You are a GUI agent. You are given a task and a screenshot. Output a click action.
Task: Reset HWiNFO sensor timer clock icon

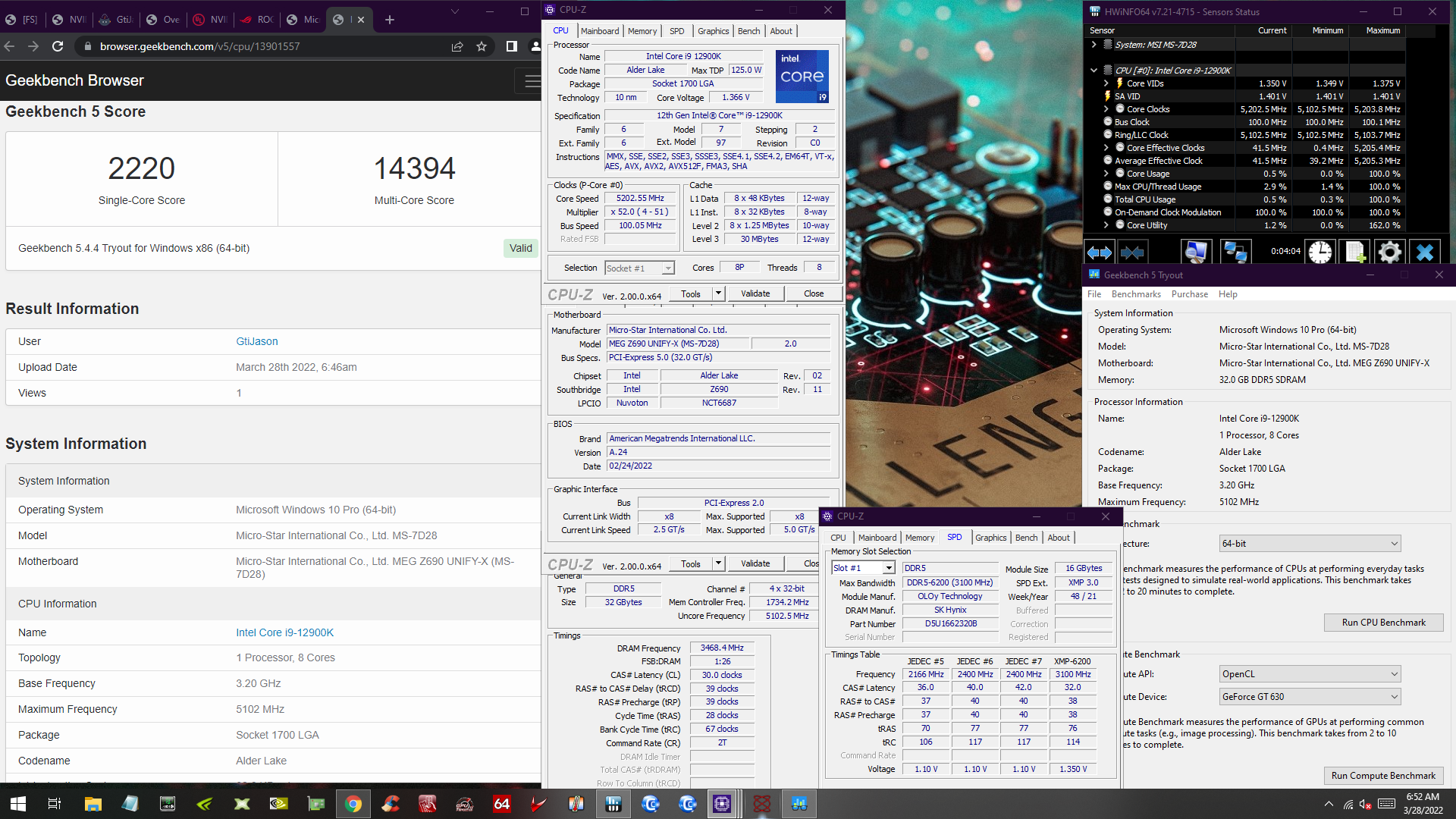[1320, 252]
